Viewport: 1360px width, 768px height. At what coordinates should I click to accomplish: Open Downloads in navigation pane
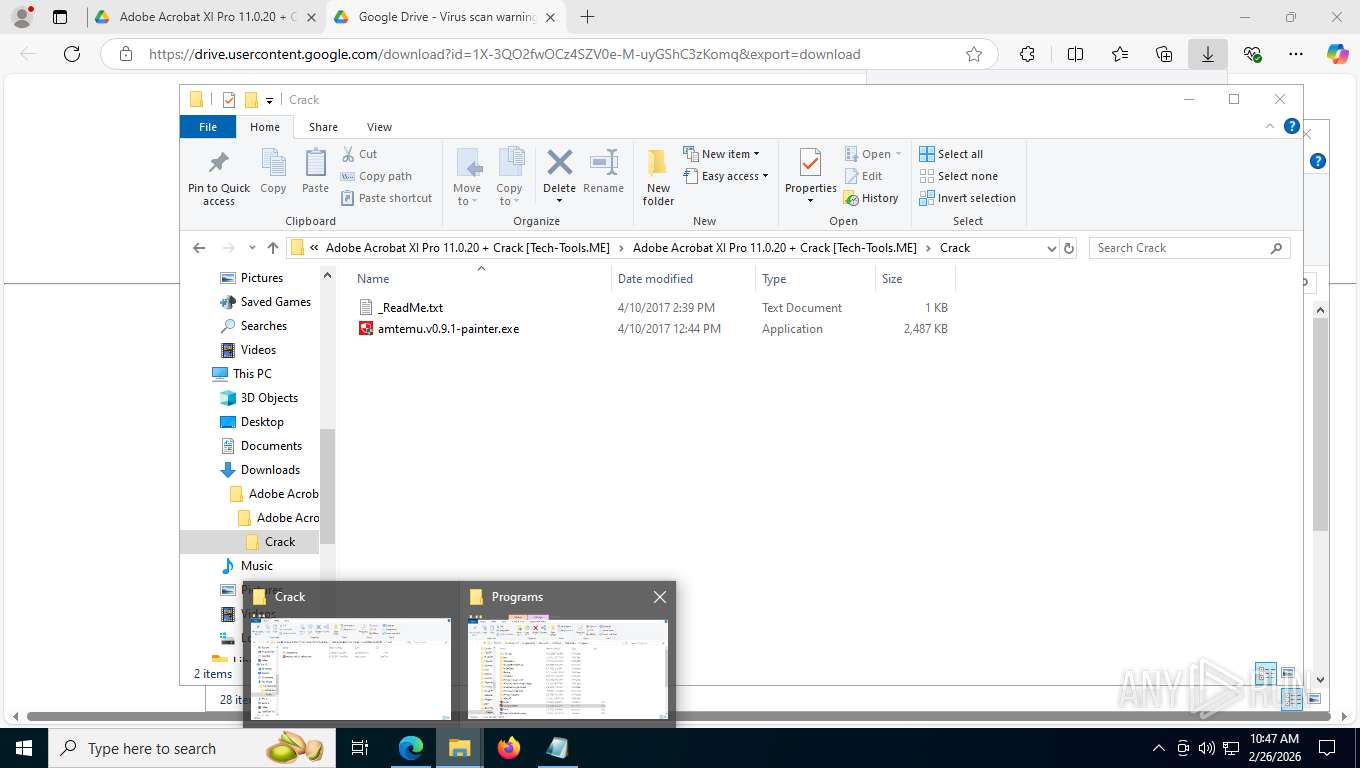270,470
